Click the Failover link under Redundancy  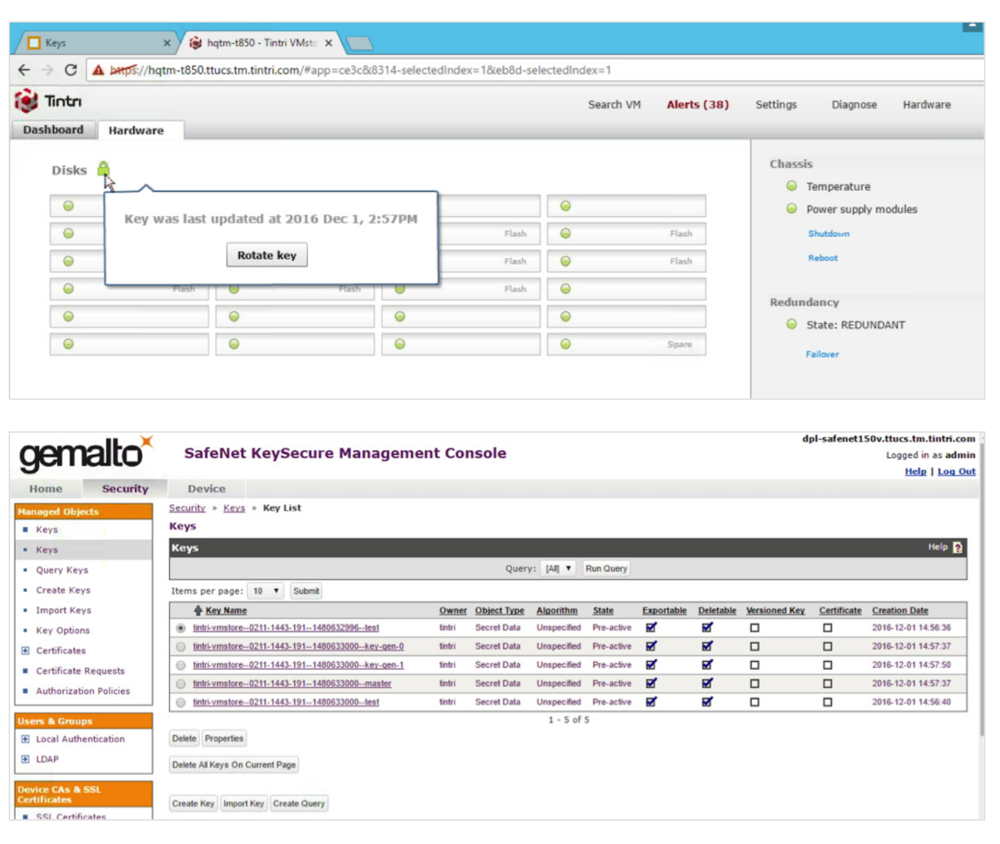pyautogui.click(x=822, y=354)
